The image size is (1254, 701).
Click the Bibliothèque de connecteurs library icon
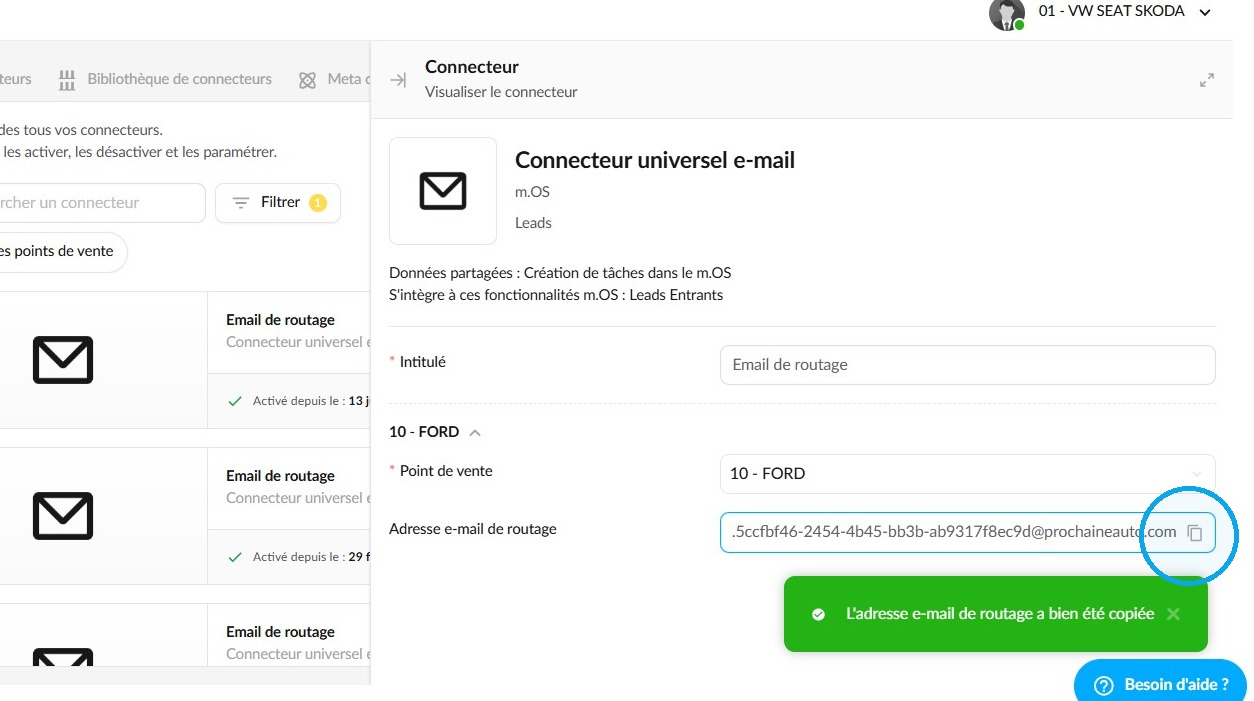click(x=67, y=80)
